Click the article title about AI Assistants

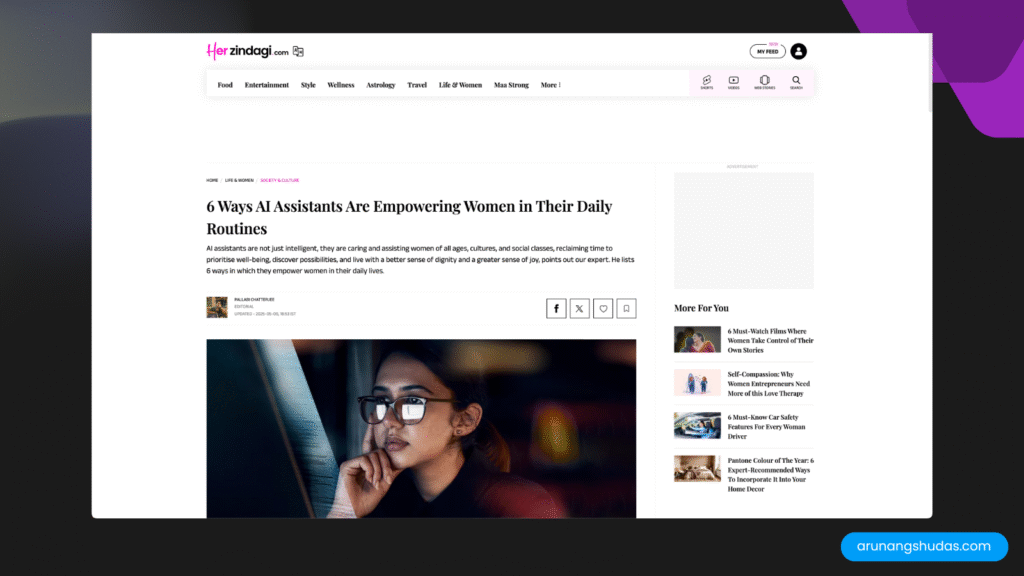409,217
